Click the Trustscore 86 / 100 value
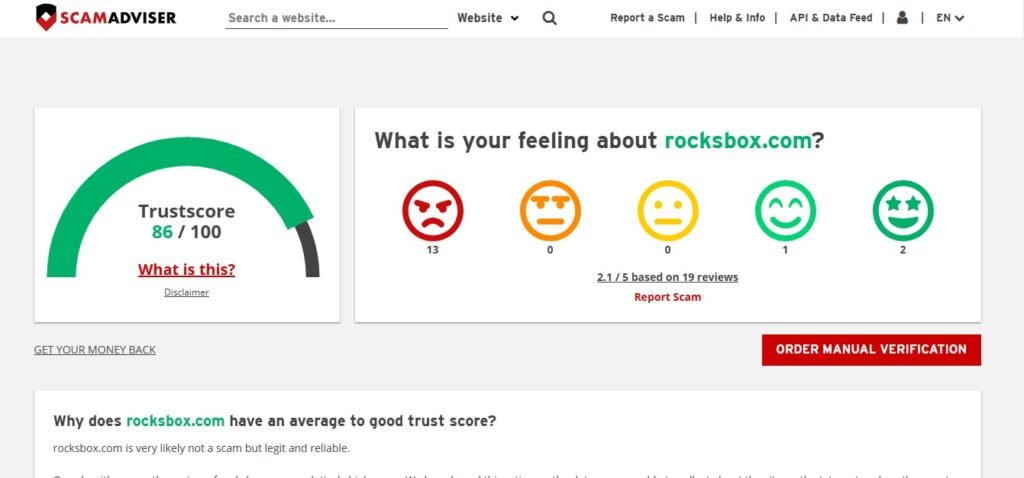Image resolution: width=1024 pixels, height=478 pixels. click(186, 232)
